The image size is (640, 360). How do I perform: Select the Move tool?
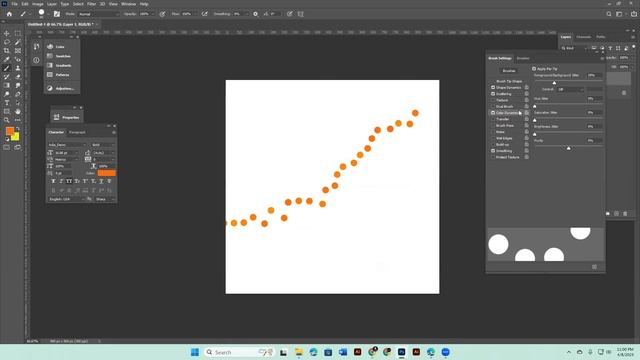click(x=7, y=33)
